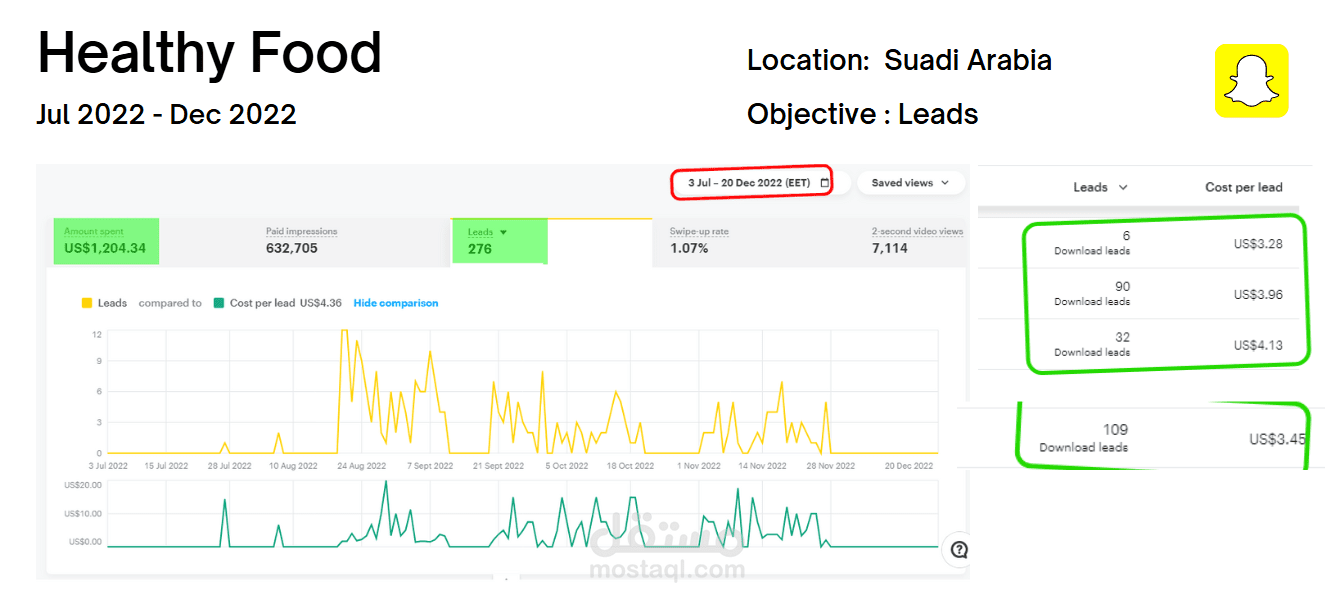Image resolution: width=1335 pixels, height=595 pixels.
Task: Click the US$3.96 cost per lead cell
Action: pyautogui.click(x=1258, y=295)
